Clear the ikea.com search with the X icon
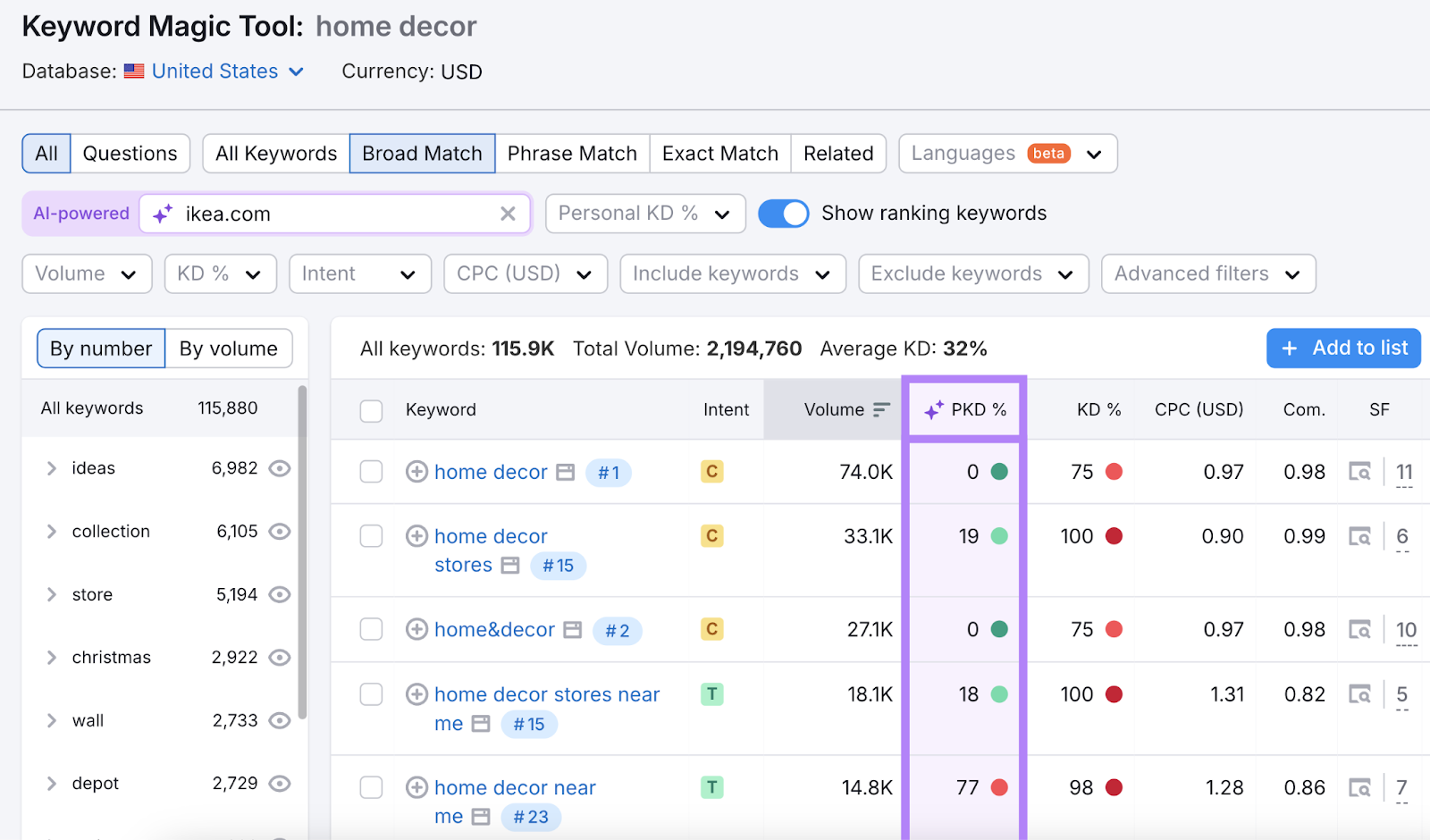 click(509, 214)
